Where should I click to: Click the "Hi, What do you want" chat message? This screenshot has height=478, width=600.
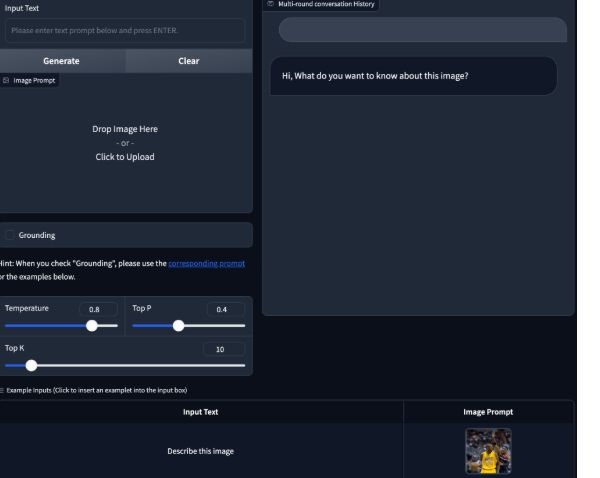pyautogui.click(x=412, y=76)
